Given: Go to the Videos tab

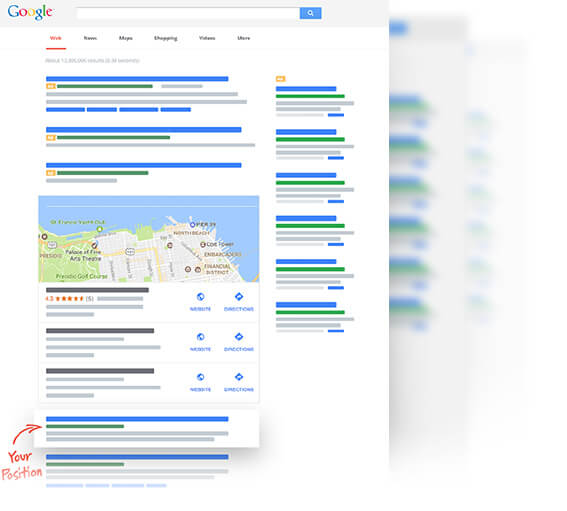Looking at the screenshot, I should [207, 38].
